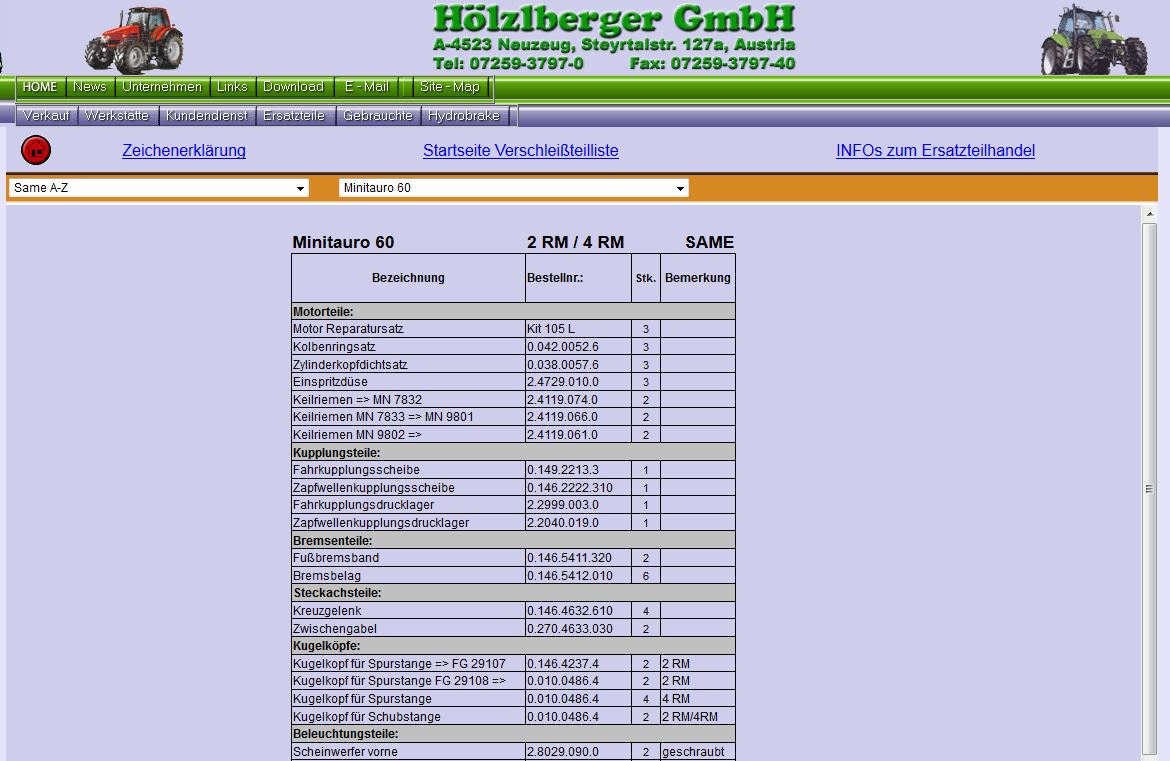
Task: Open the Zeichenerklärung link
Action: [184, 151]
